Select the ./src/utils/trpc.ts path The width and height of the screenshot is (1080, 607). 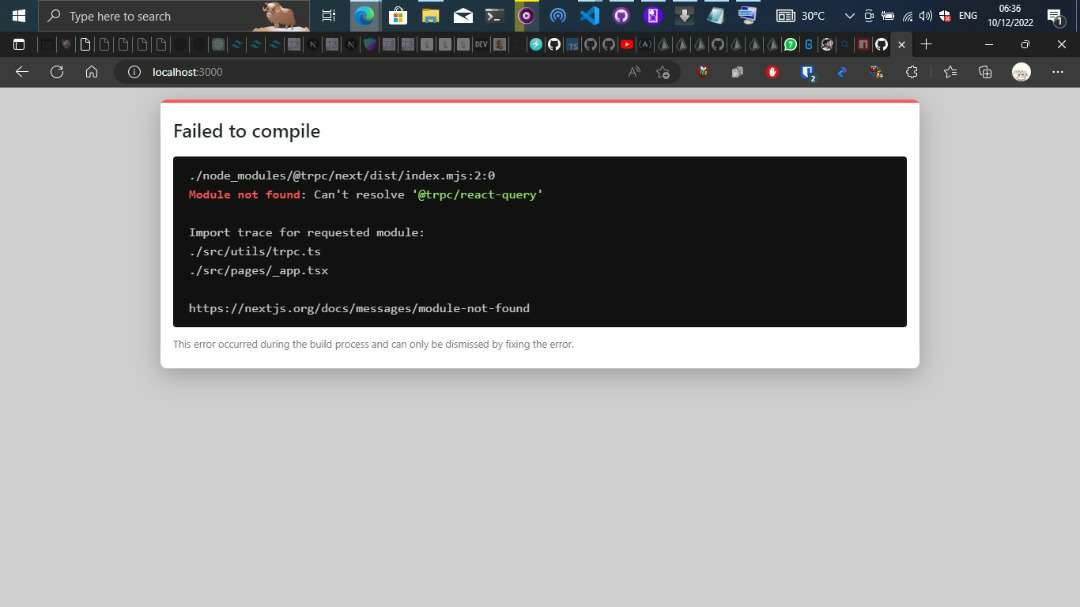(x=255, y=251)
